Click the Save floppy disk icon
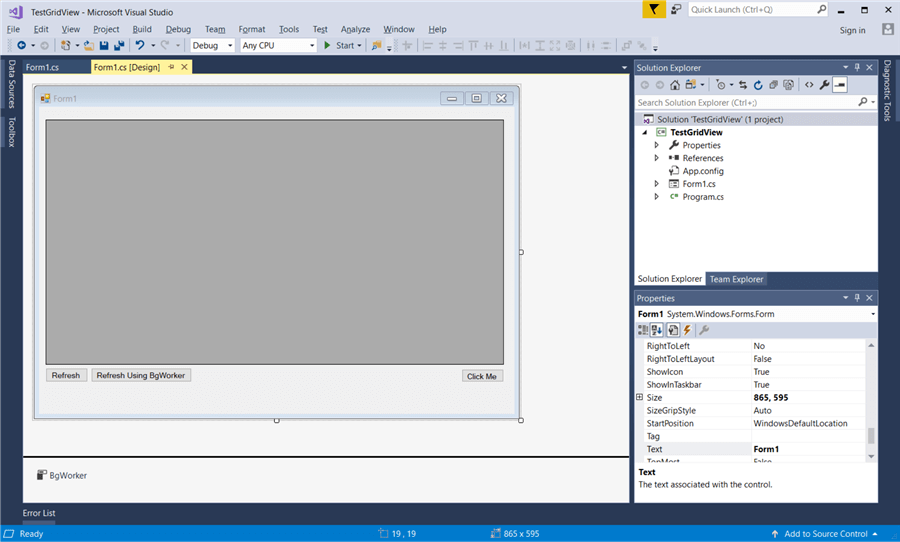This screenshot has width=900, height=542. coord(104,45)
